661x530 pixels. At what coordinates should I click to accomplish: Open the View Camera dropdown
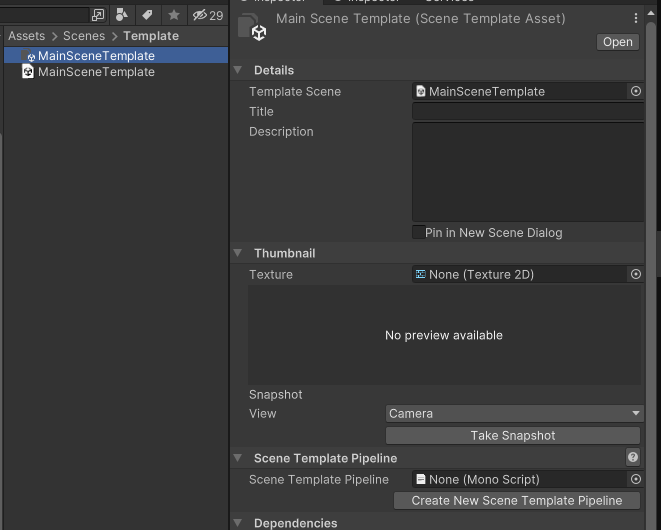click(514, 414)
